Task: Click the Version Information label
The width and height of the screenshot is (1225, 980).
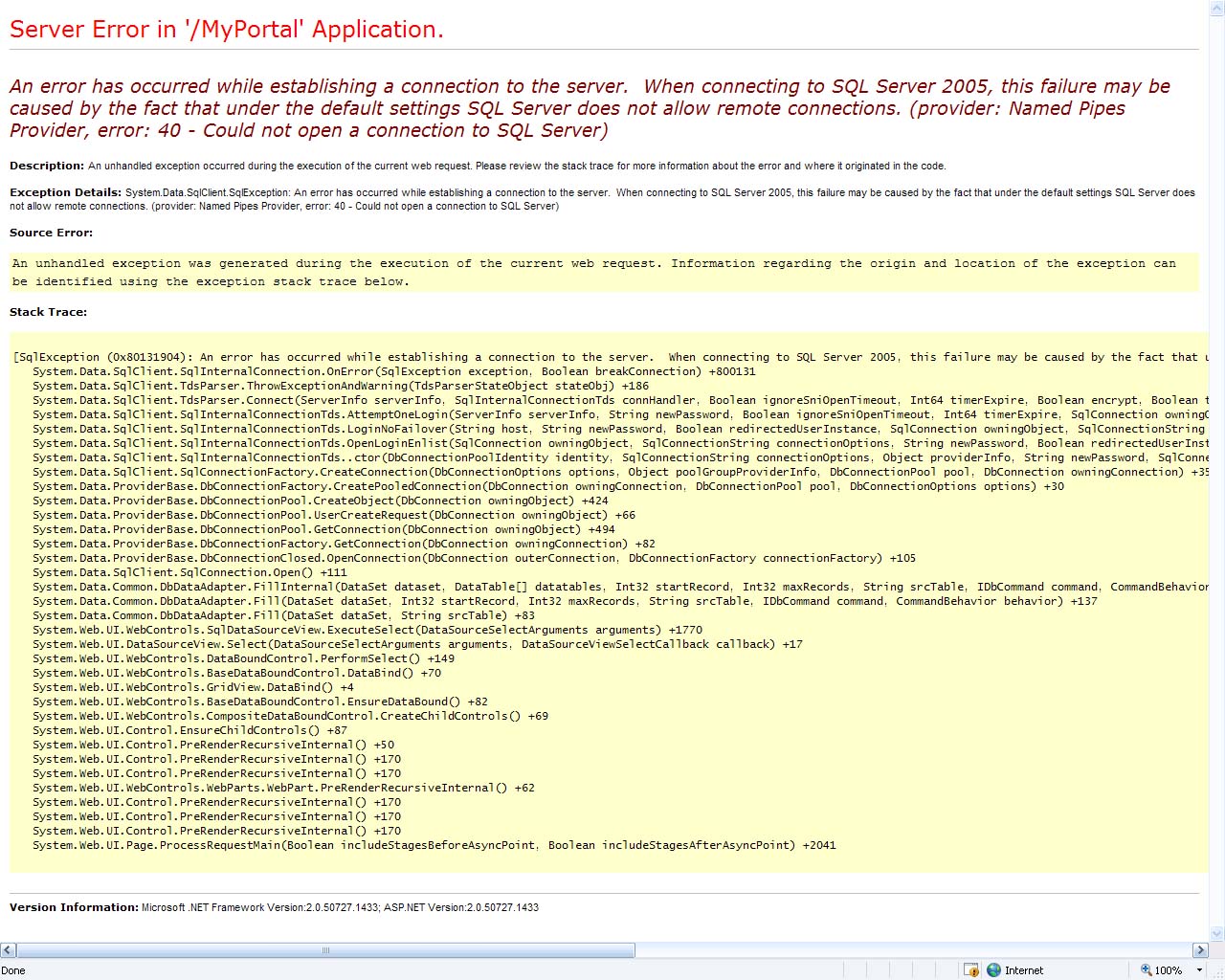Action: pos(74,907)
